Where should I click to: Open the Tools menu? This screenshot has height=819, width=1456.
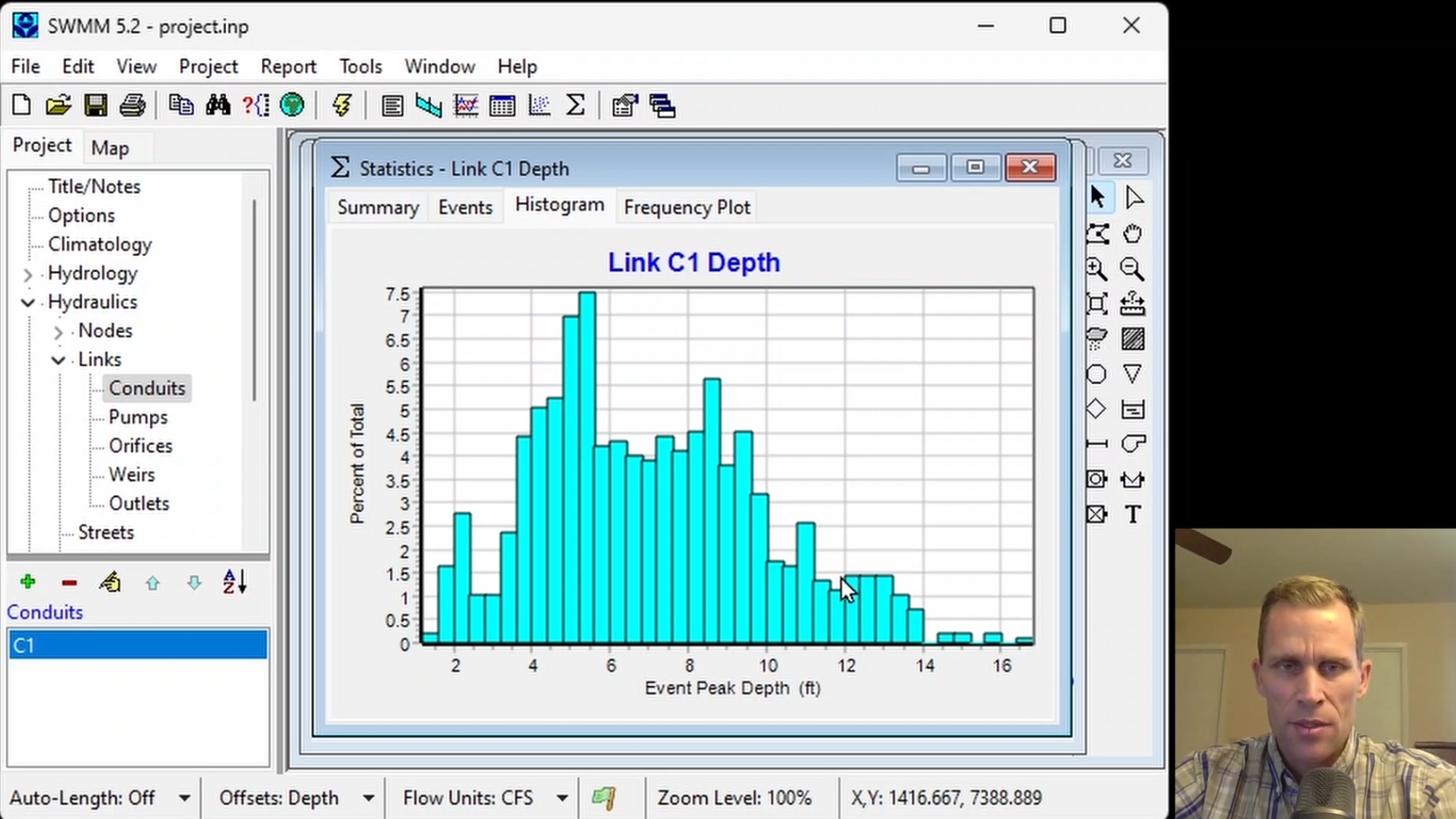361,66
